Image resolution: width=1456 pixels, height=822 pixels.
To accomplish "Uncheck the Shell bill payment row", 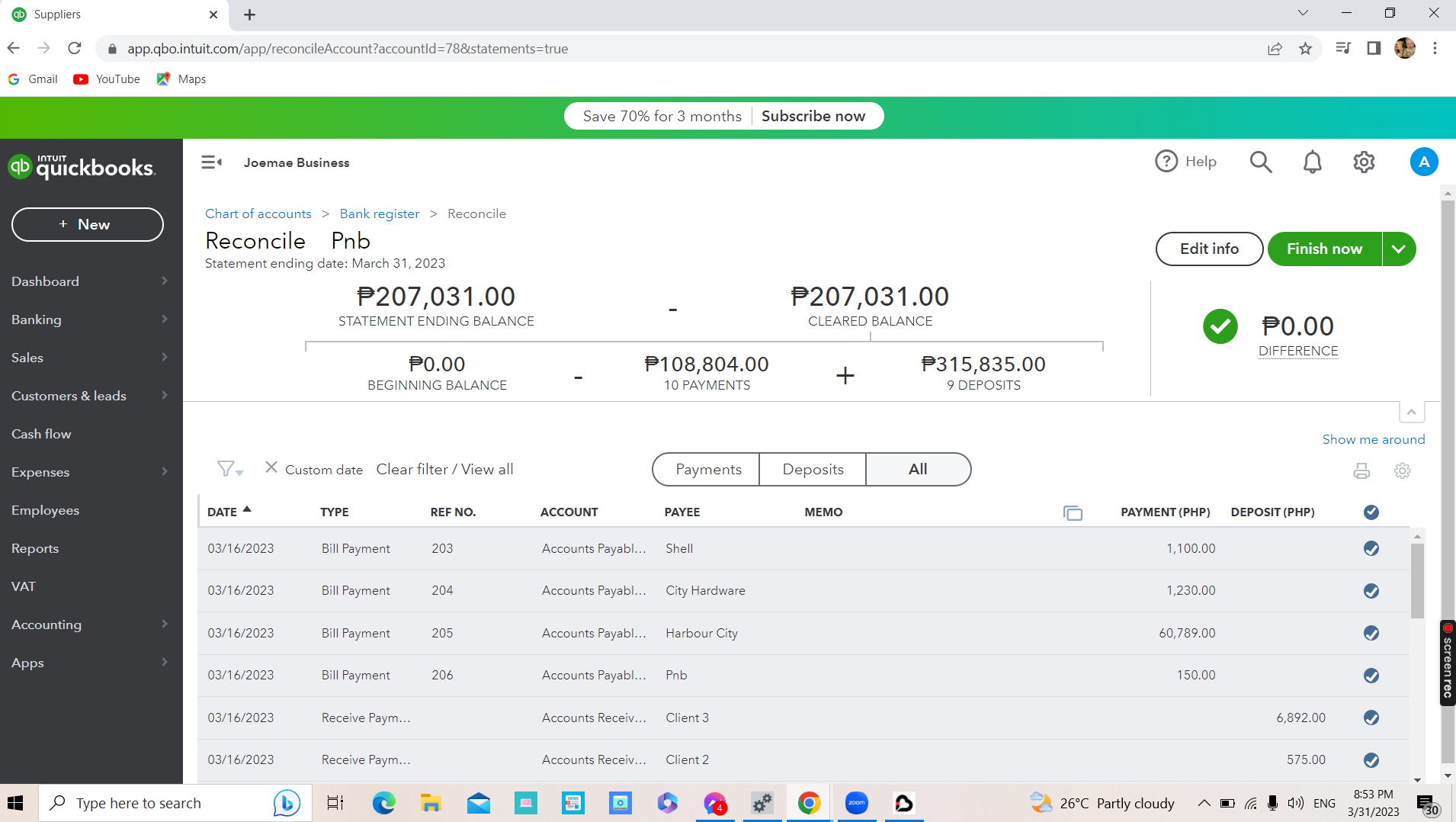I will tap(1371, 549).
